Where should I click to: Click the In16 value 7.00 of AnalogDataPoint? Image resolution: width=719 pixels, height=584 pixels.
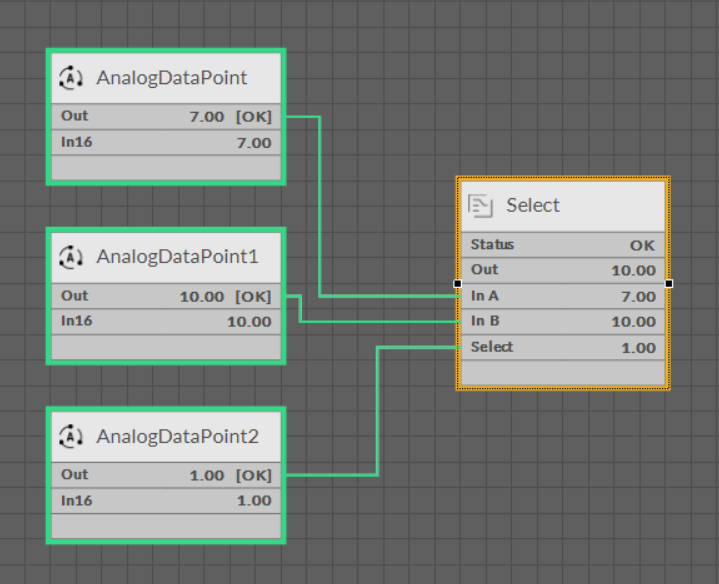coord(252,143)
